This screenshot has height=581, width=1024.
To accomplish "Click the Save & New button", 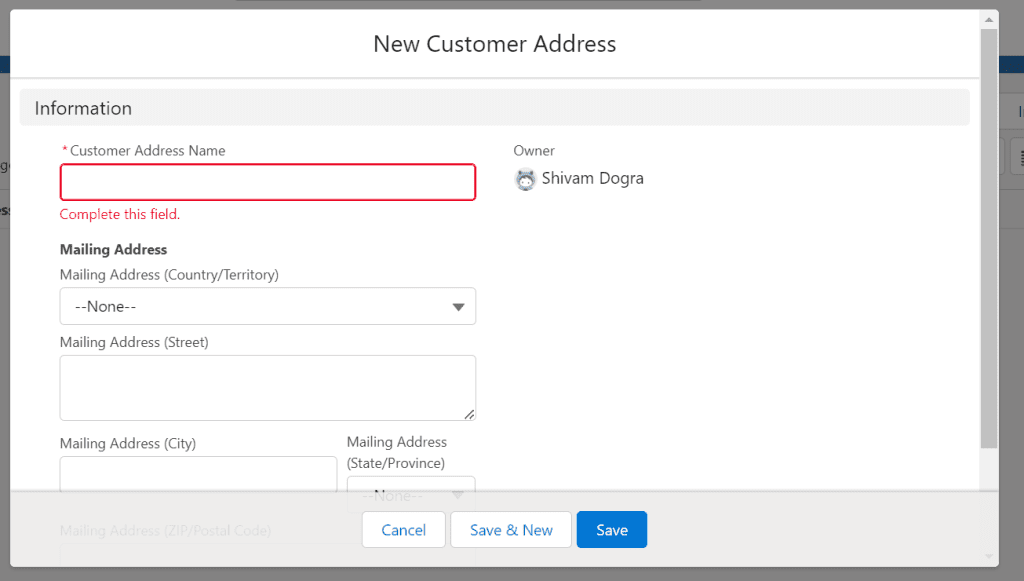I will pos(510,529).
